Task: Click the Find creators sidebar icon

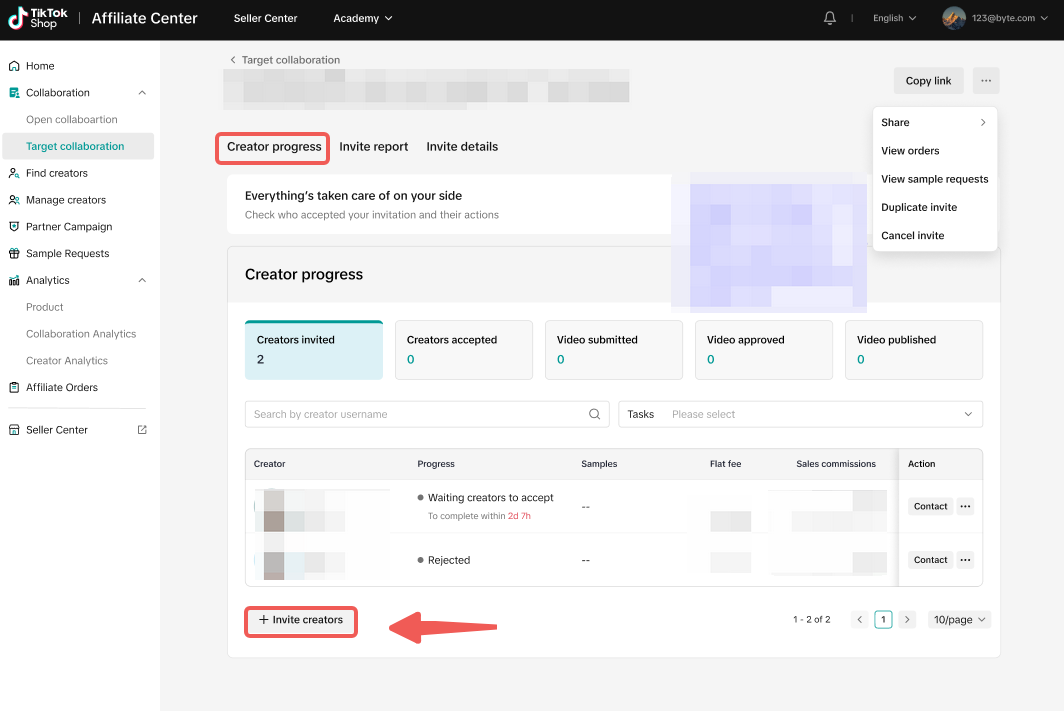Action: [x=14, y=173]
